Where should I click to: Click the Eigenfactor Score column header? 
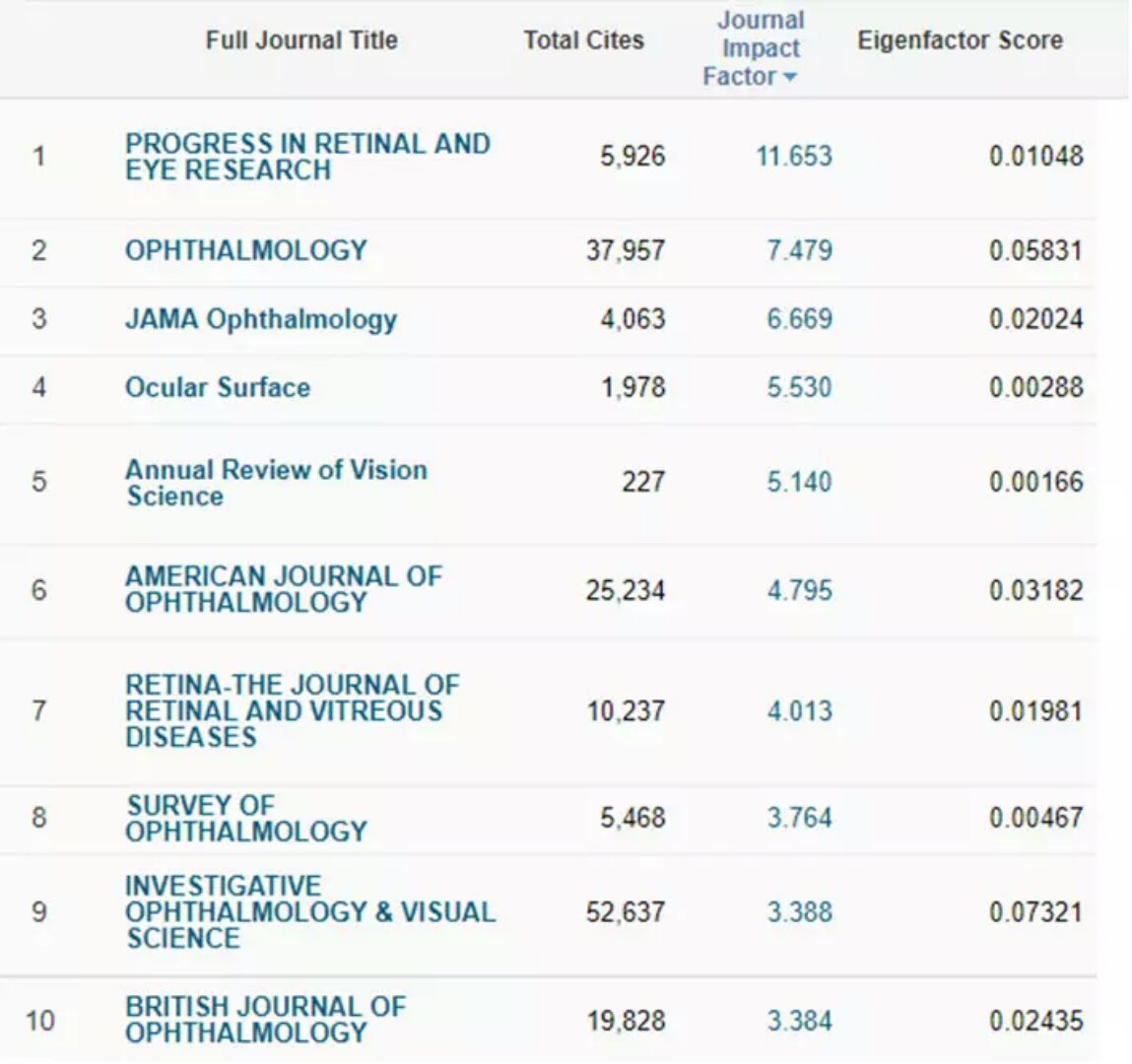coord(961,39)
